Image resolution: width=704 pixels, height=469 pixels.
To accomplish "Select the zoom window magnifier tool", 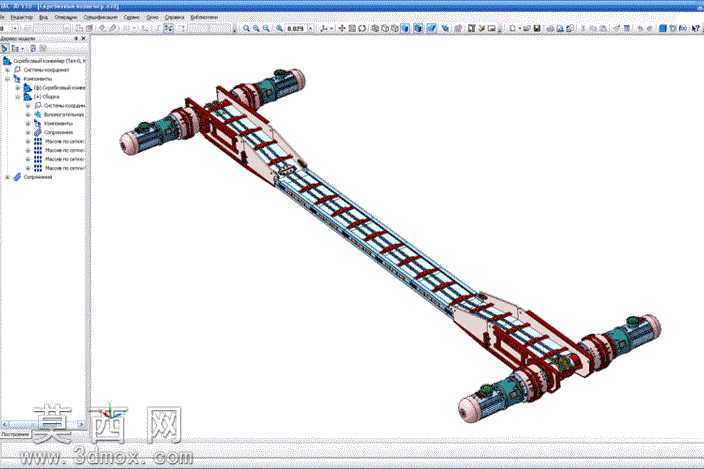I will click(246, 28).
